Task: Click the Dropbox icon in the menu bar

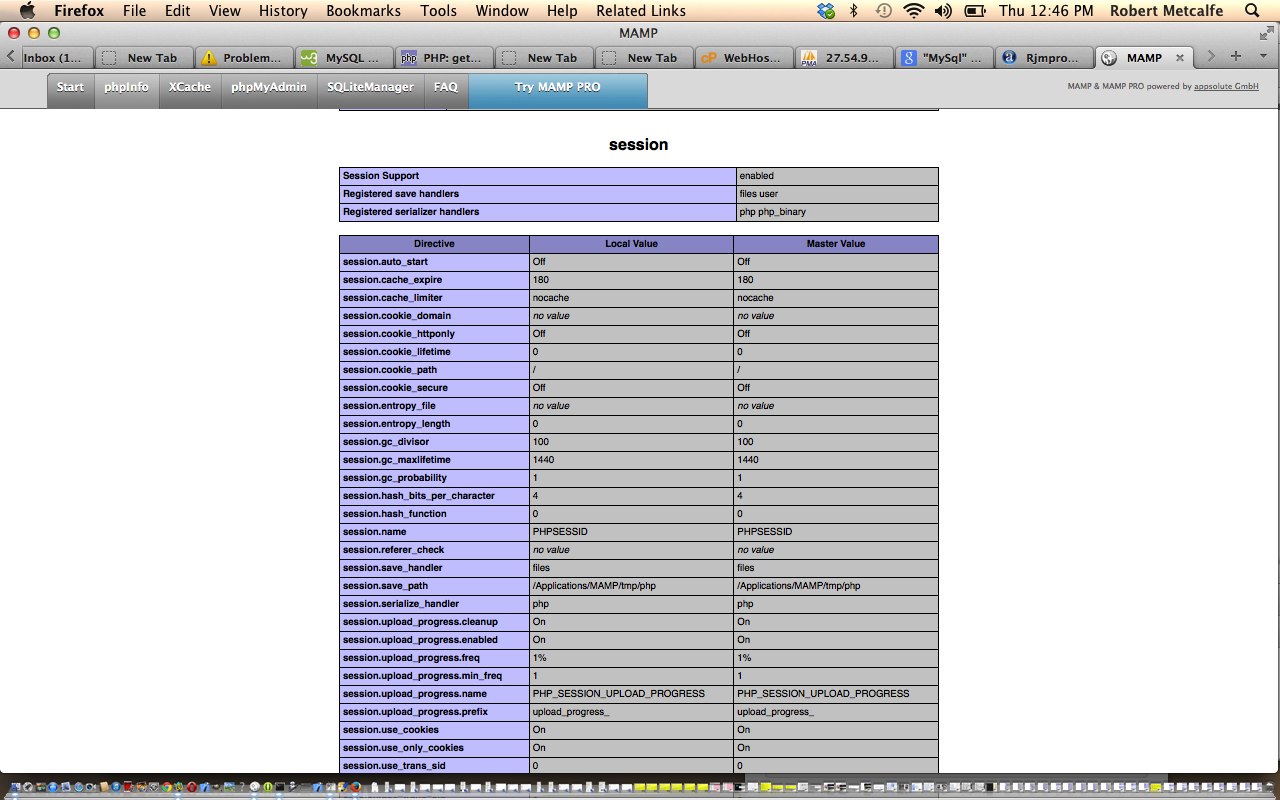Action: (825, 11)
